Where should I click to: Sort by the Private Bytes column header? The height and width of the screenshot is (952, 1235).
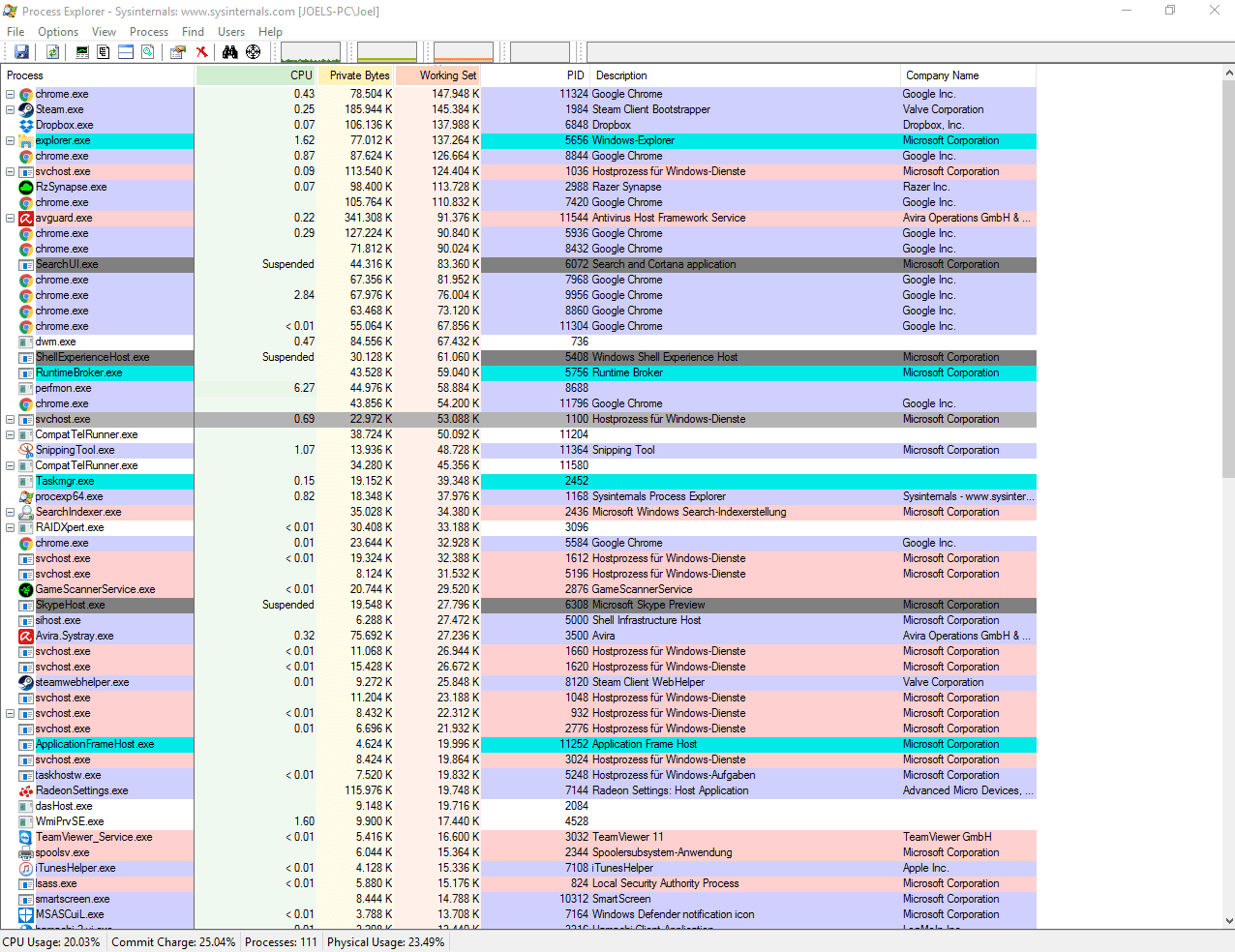coord(356,74)
